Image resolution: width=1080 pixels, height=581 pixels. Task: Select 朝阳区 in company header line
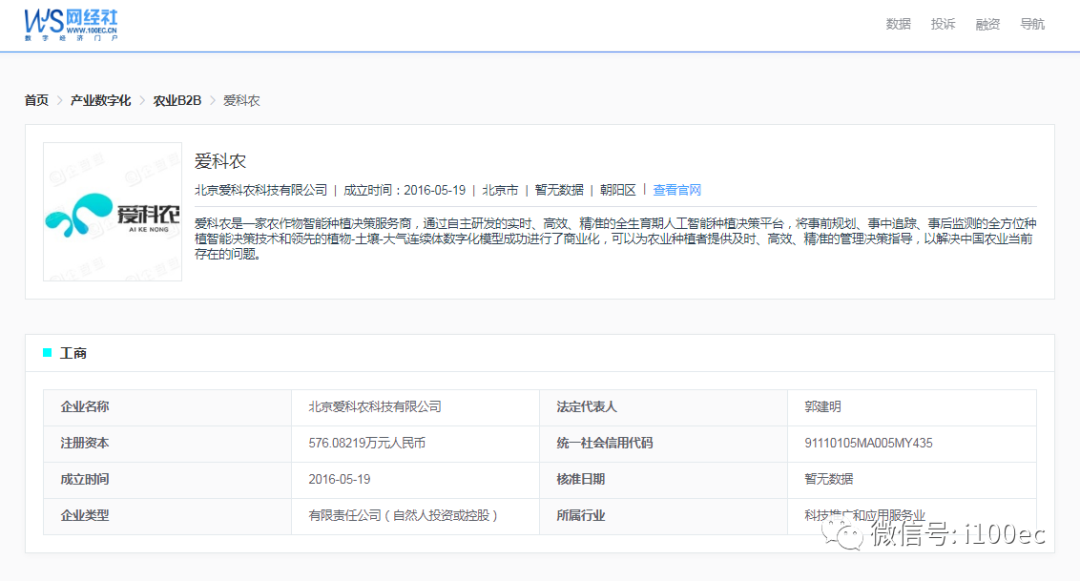618,190
